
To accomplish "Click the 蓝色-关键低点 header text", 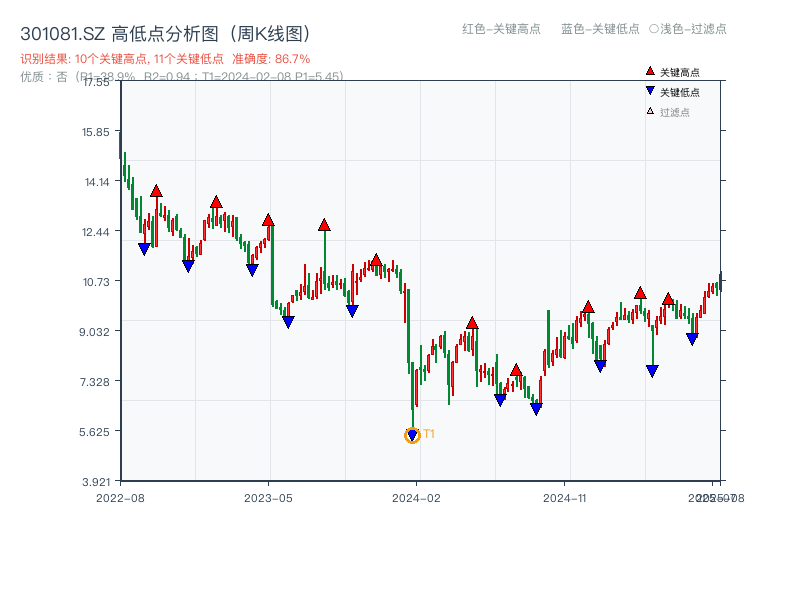I will [600, 29].
